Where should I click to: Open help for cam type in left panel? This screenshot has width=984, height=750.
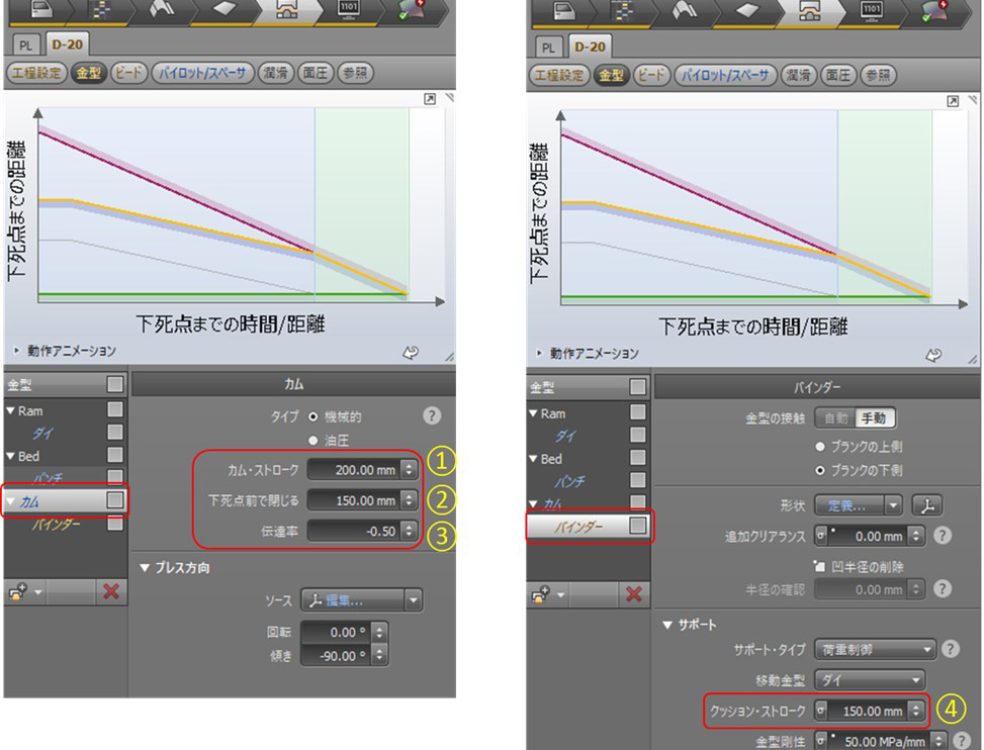coord(432,415)
